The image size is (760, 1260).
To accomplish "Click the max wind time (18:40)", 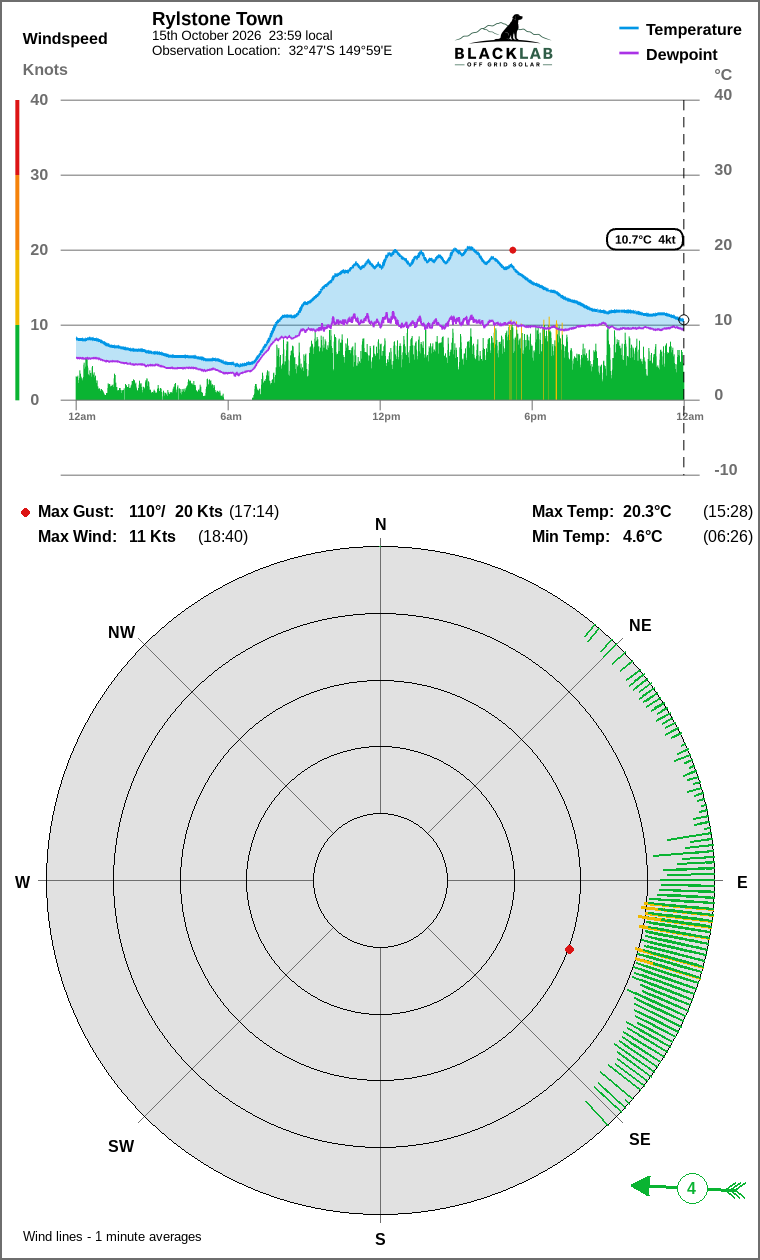I will [223, 537].
